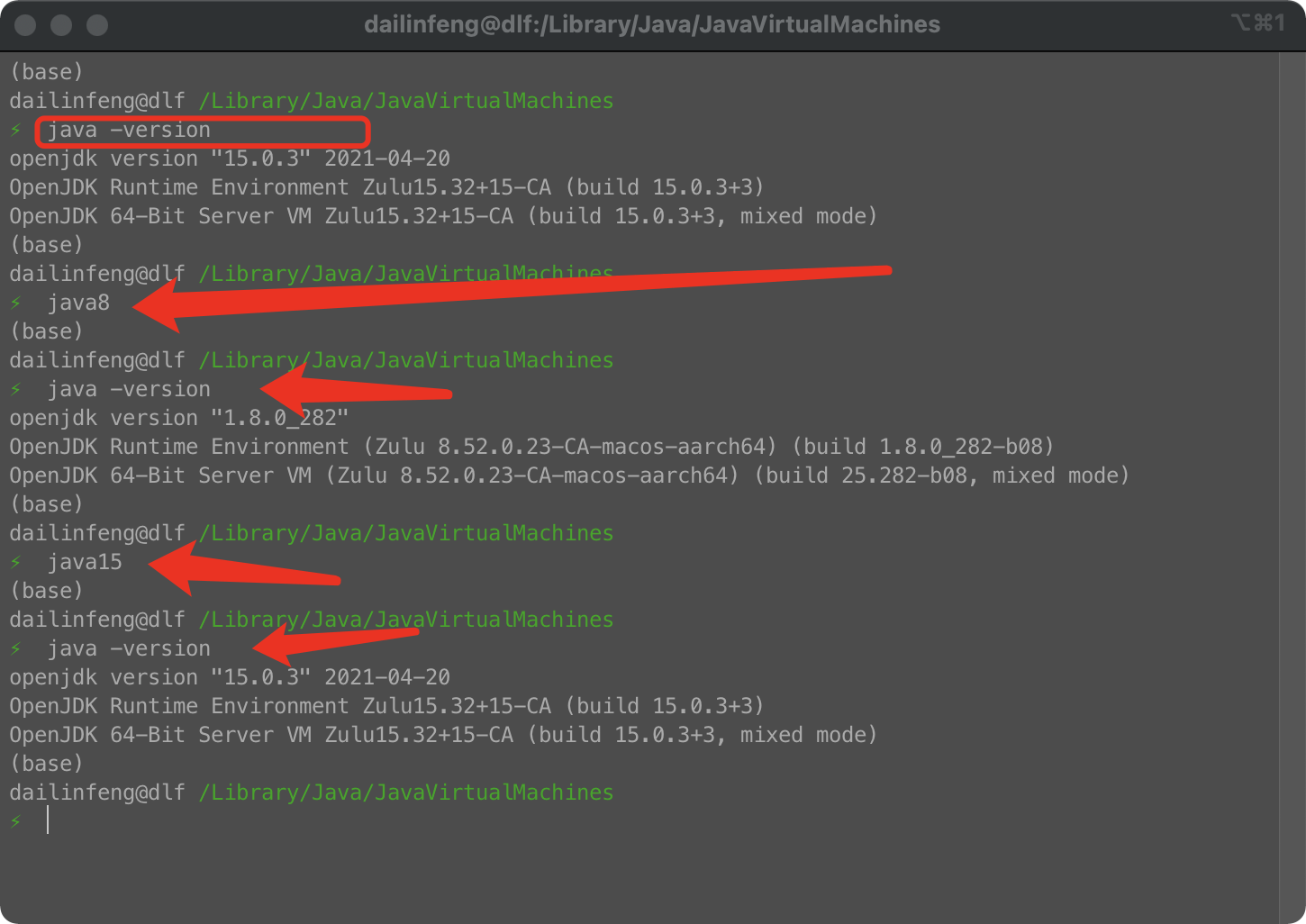1306x924 pixels.
Task: Click the line 'openjdk version "1.8.0_282"'
Action: tap(178, 418)
